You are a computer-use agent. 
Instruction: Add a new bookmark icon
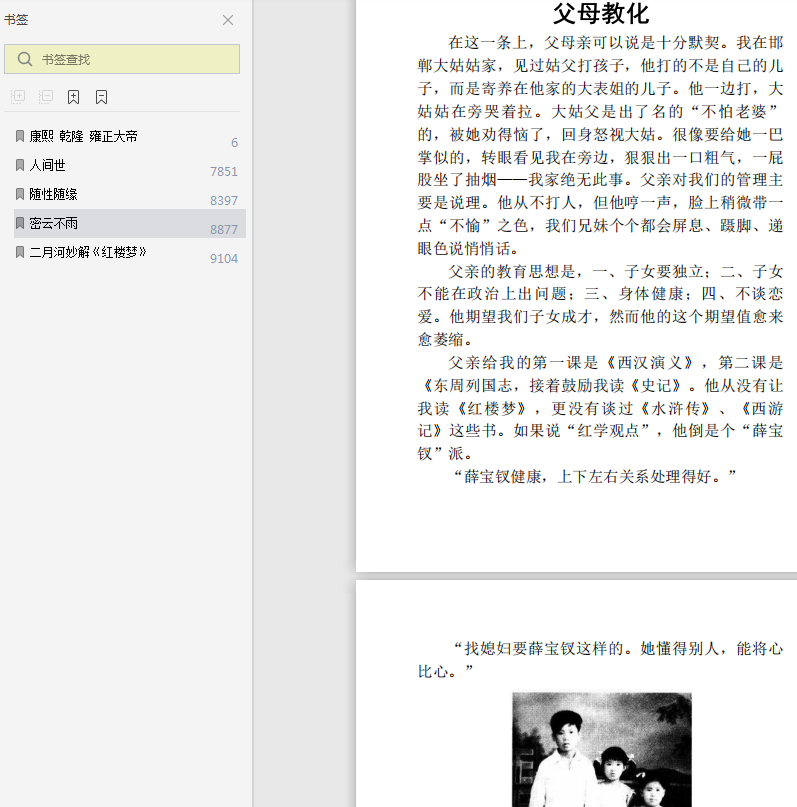click(x=74, y=97)
